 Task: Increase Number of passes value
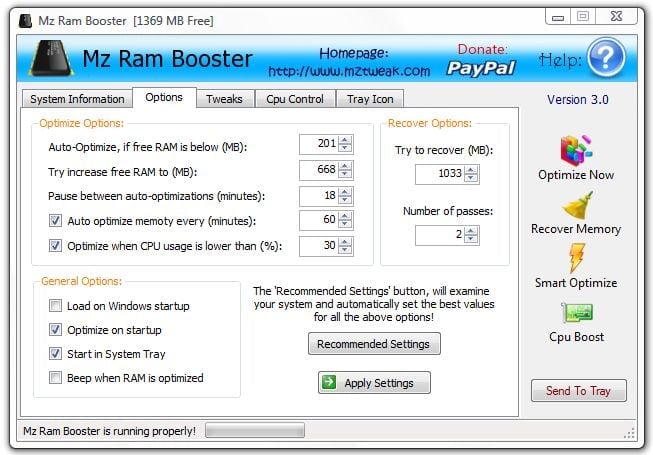click(471, 231)
